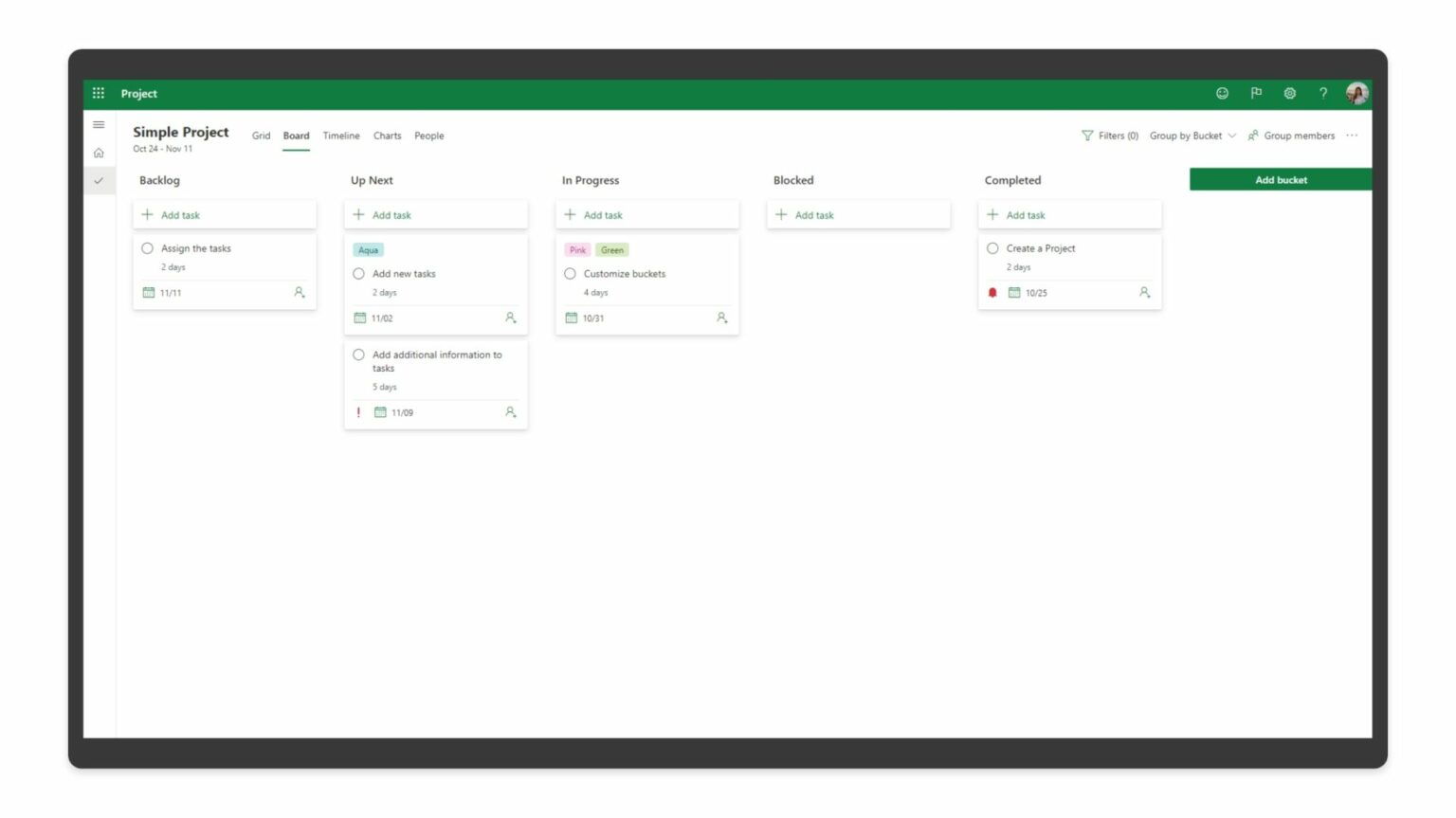Click the red bell icon on Create a Project card
The height and width of the screenshot is (818, 1456).
[x=992, y=292]
